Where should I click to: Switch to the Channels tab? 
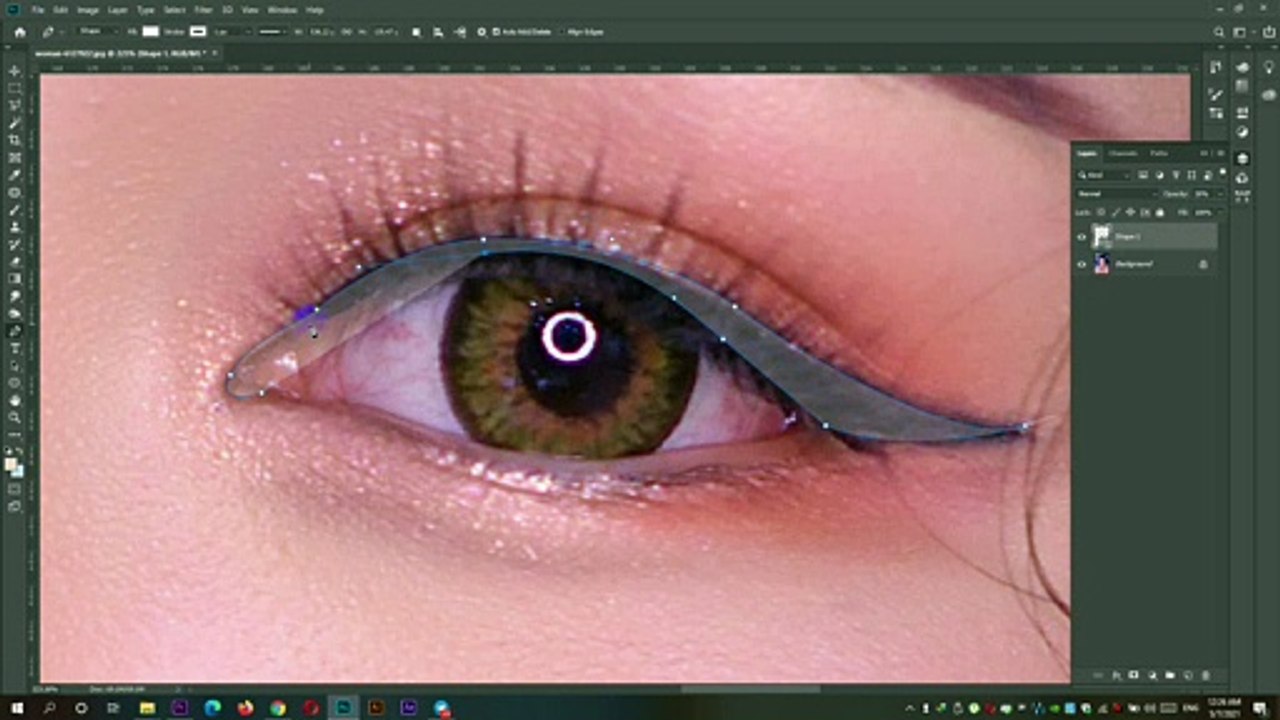tap(1123, 153)
